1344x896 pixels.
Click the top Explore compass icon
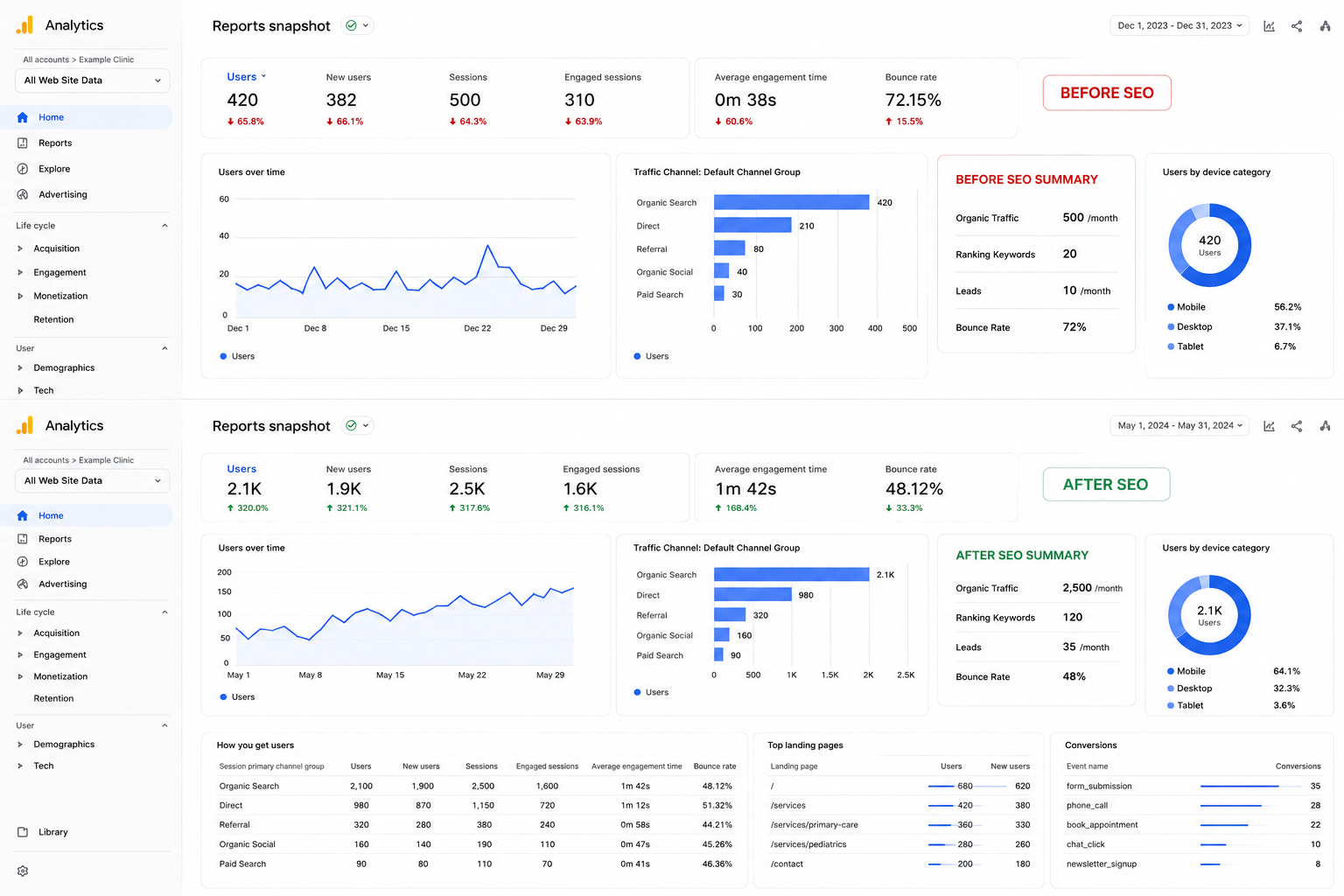point(23,169)
